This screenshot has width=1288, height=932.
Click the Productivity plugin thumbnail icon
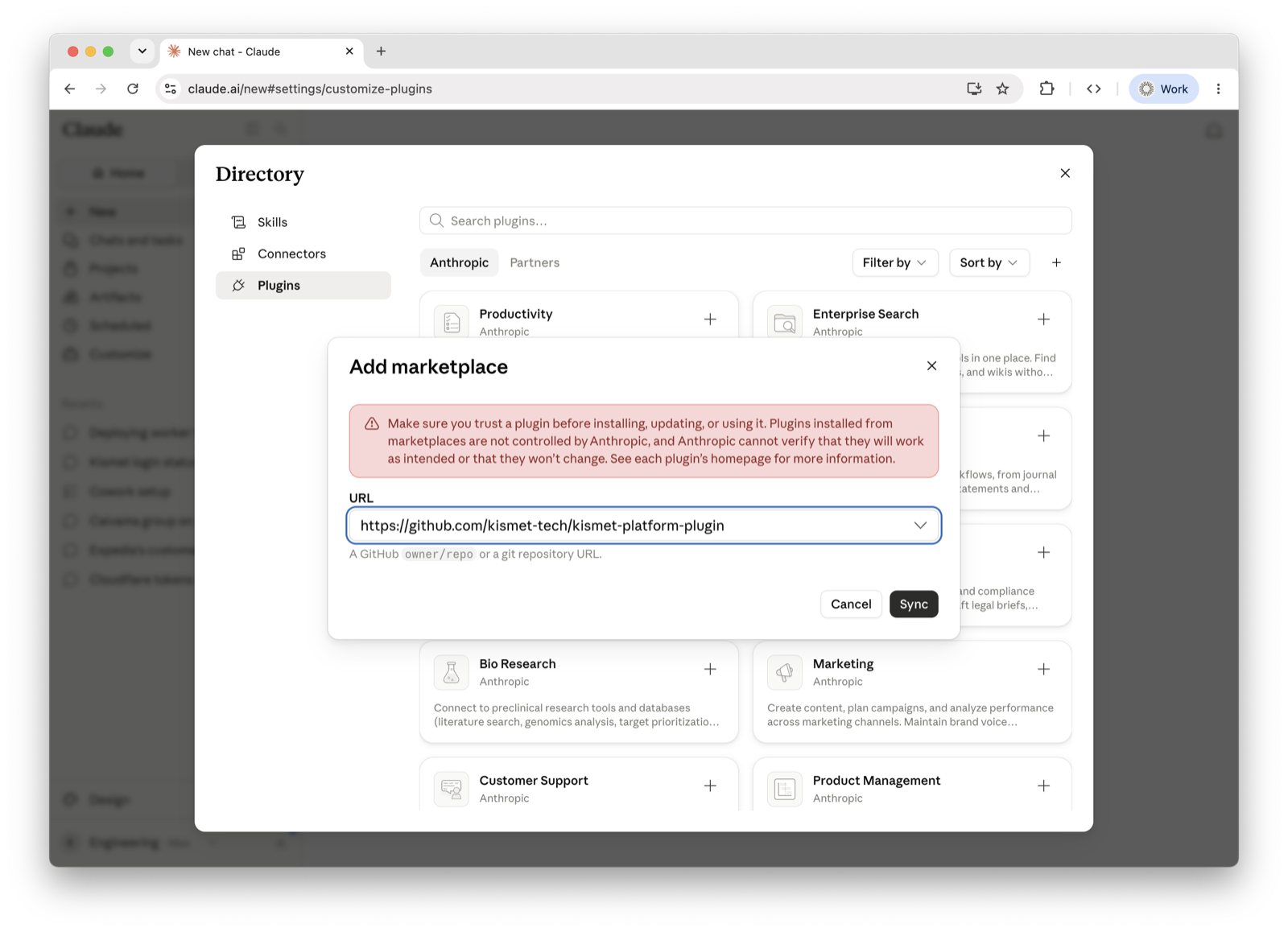[x=452, y=322]
